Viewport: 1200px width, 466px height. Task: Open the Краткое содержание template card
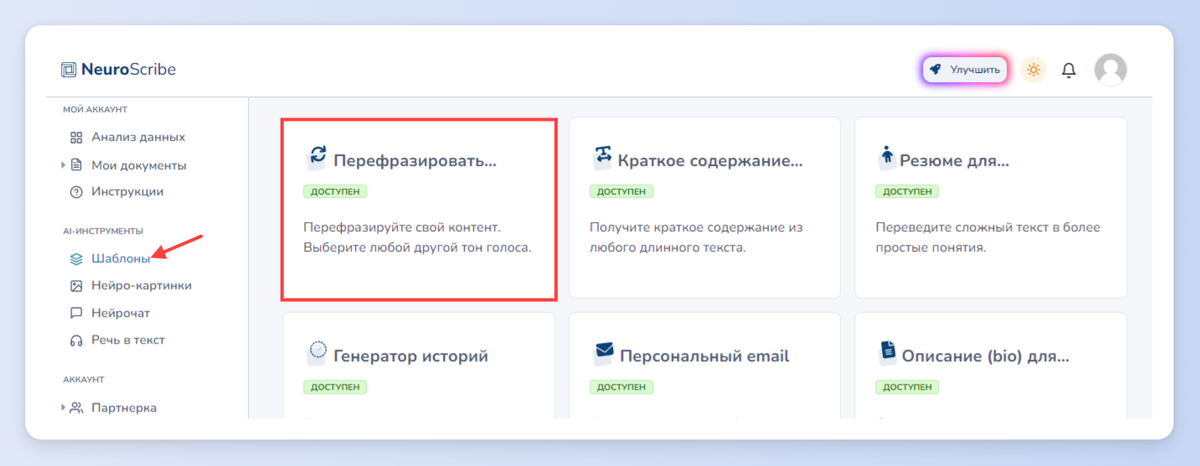704,207
